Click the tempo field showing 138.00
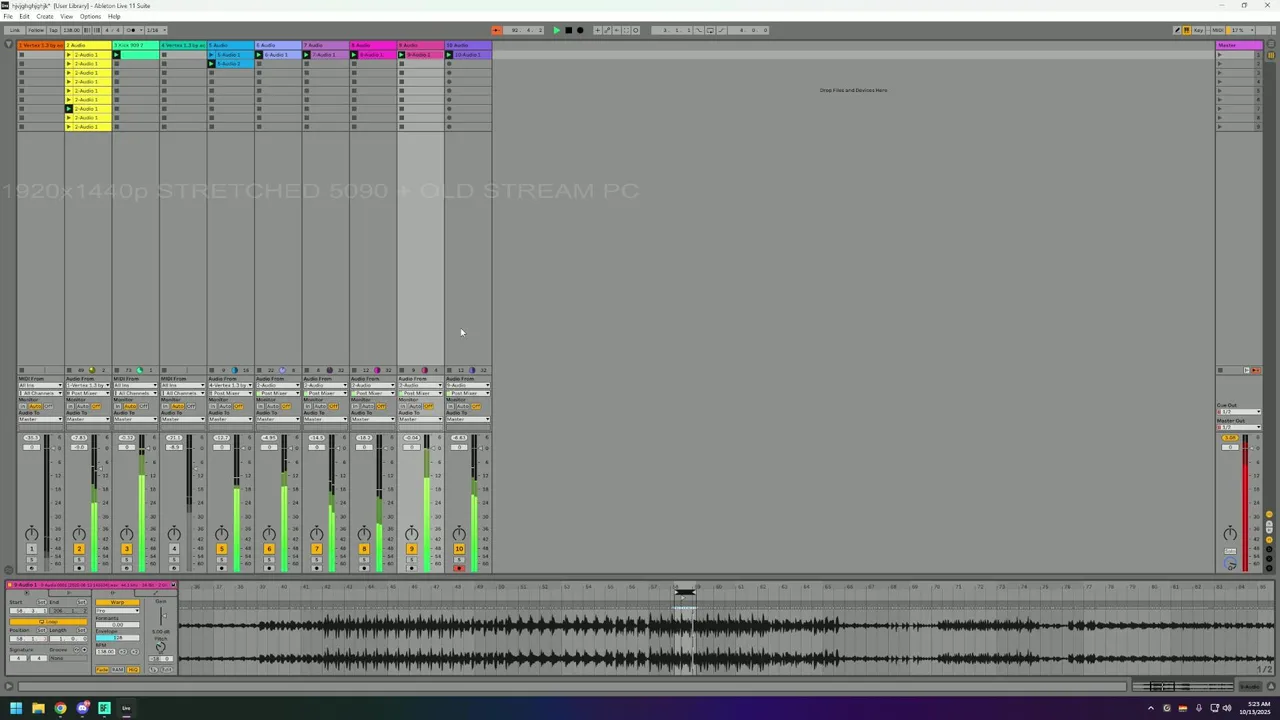The height and width of the screenshot is (720, 1280). click(72, 30)
